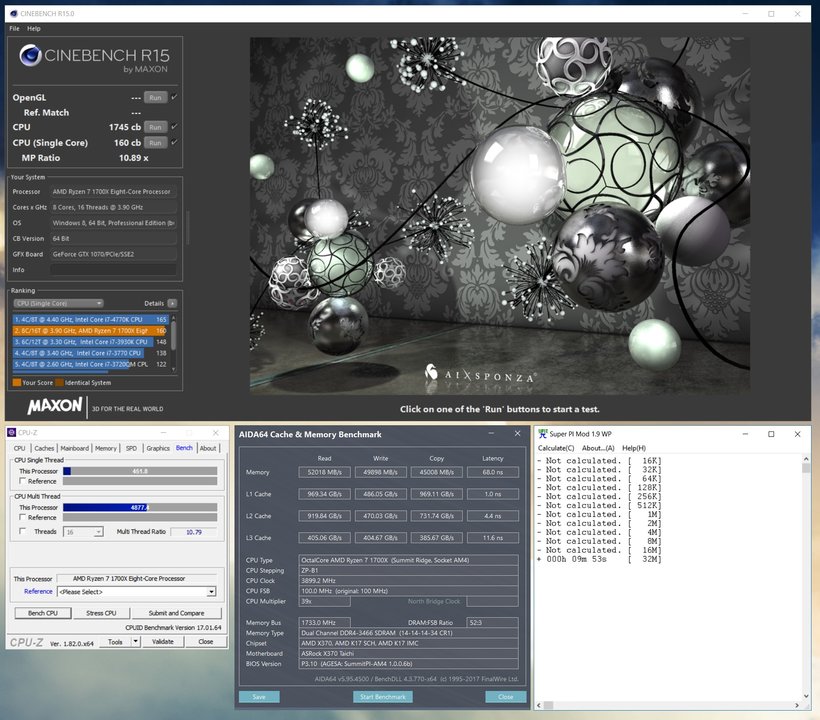
Task: Click the orange Your Score color swatch
Action: 17,382
